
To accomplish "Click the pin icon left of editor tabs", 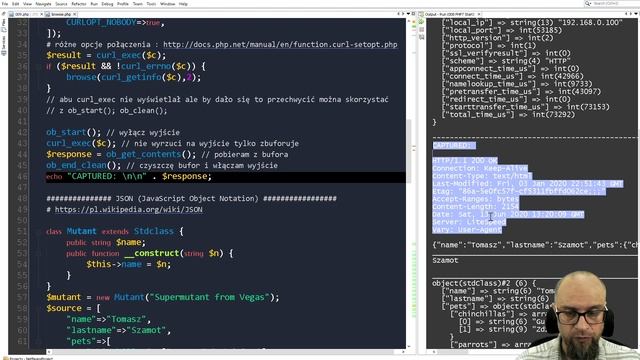I will click(4, 14).
